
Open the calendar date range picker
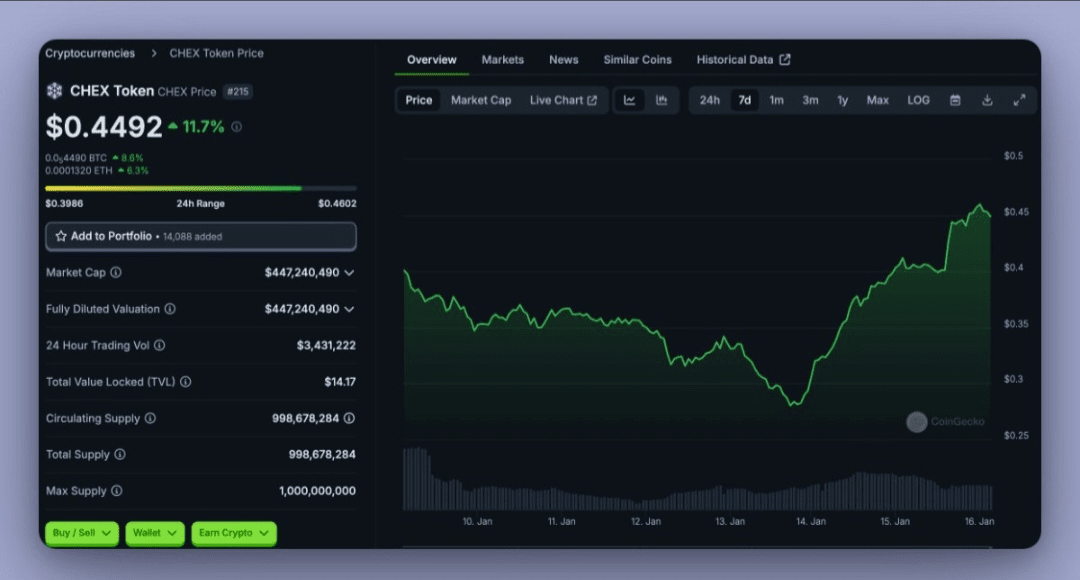[x=955, y=101]
